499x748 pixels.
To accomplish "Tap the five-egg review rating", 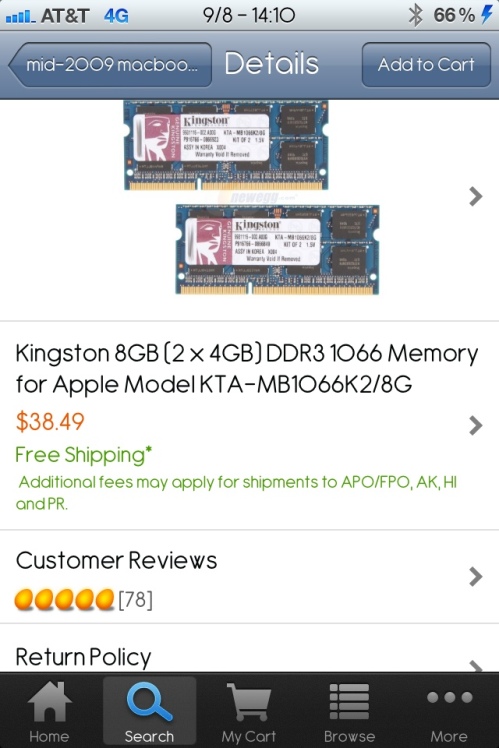I will click(64, 600).
